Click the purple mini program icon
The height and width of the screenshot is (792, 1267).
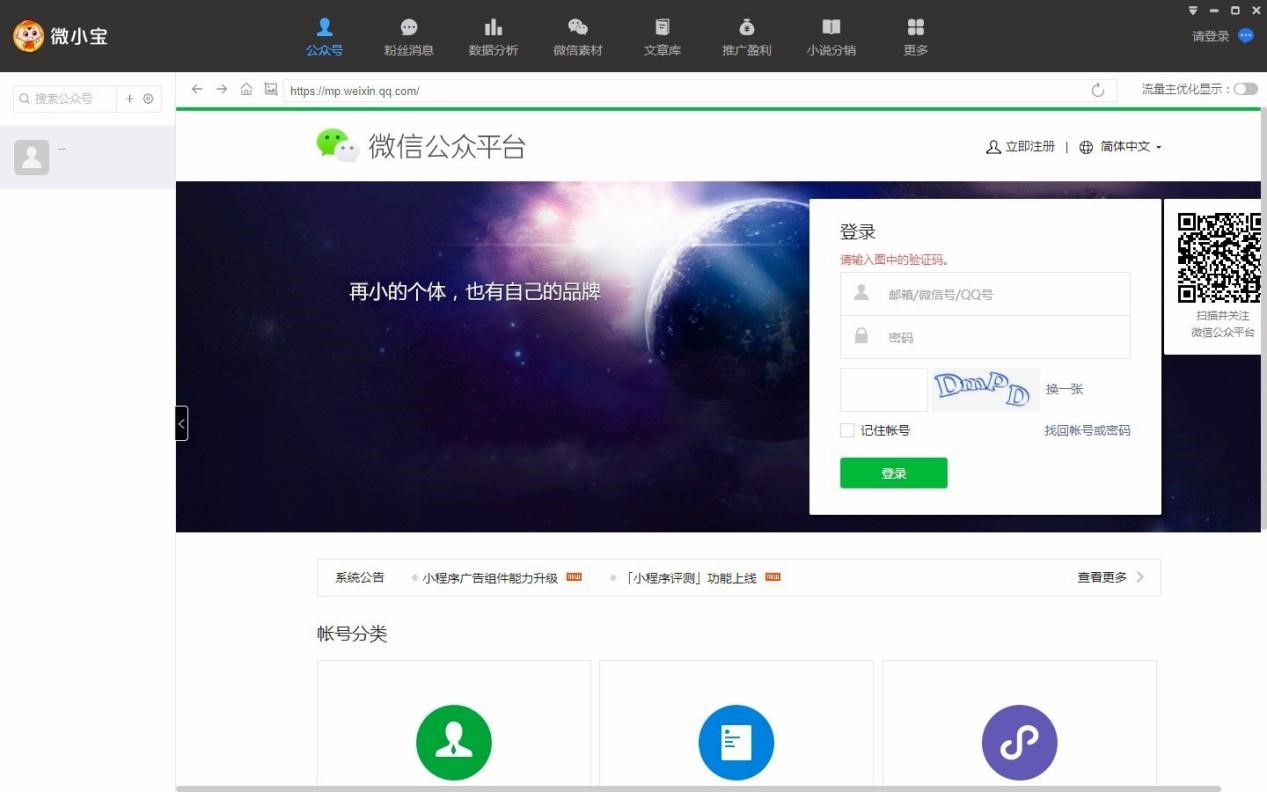1019,743
